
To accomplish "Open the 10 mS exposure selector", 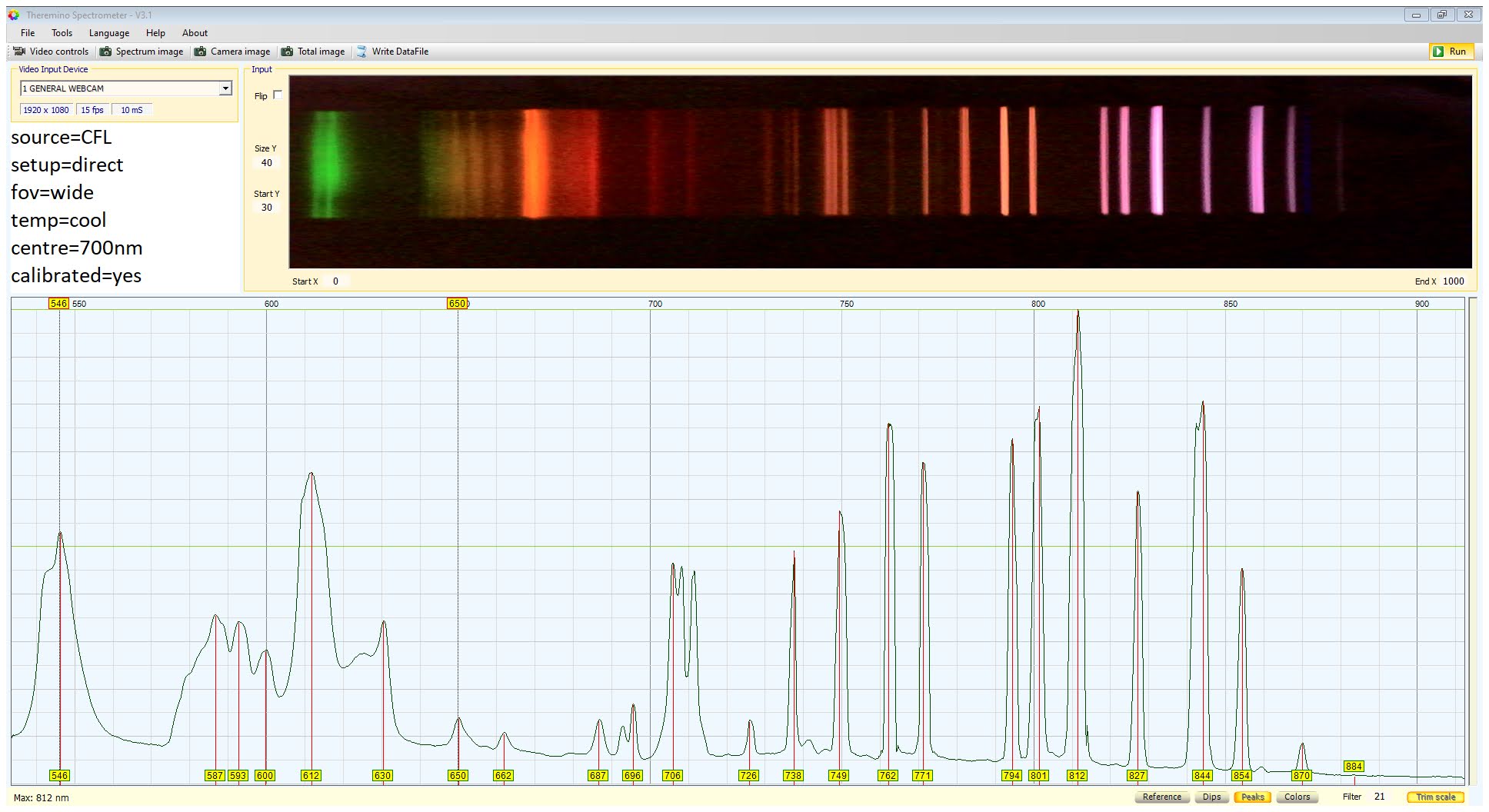I will click(x=132, y=110).
